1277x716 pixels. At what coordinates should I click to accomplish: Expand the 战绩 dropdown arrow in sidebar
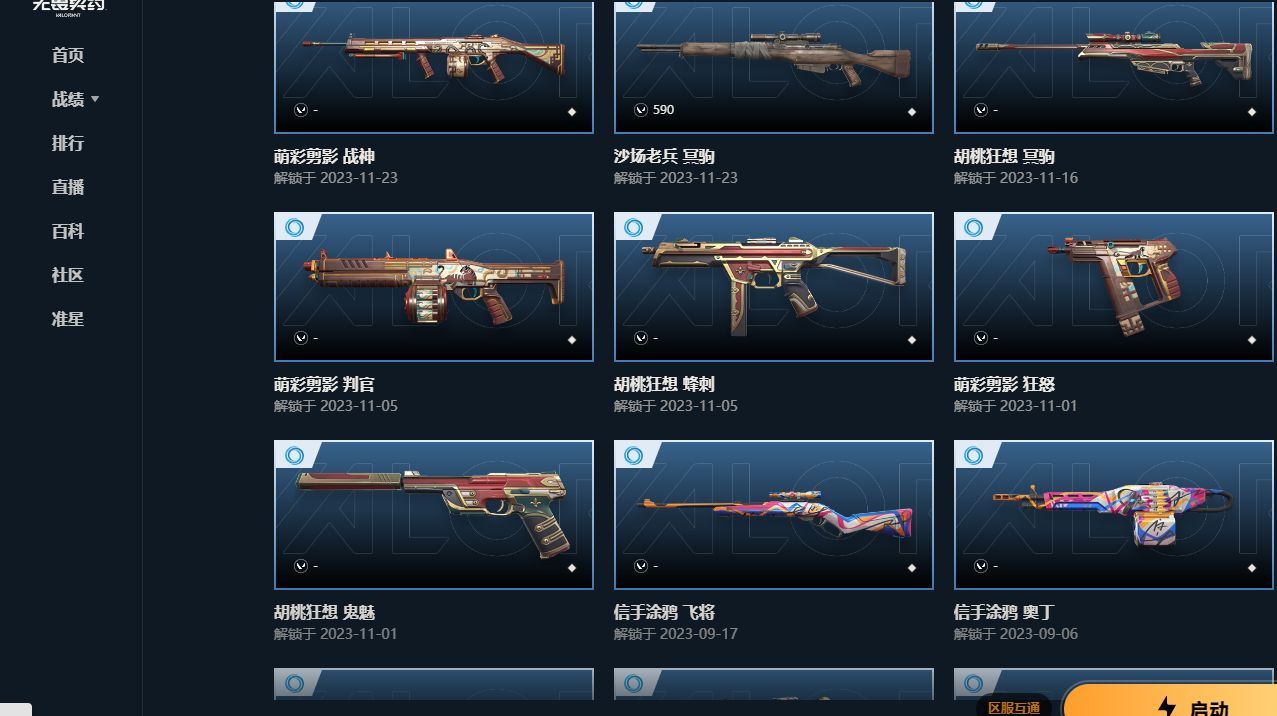[95, 99]
